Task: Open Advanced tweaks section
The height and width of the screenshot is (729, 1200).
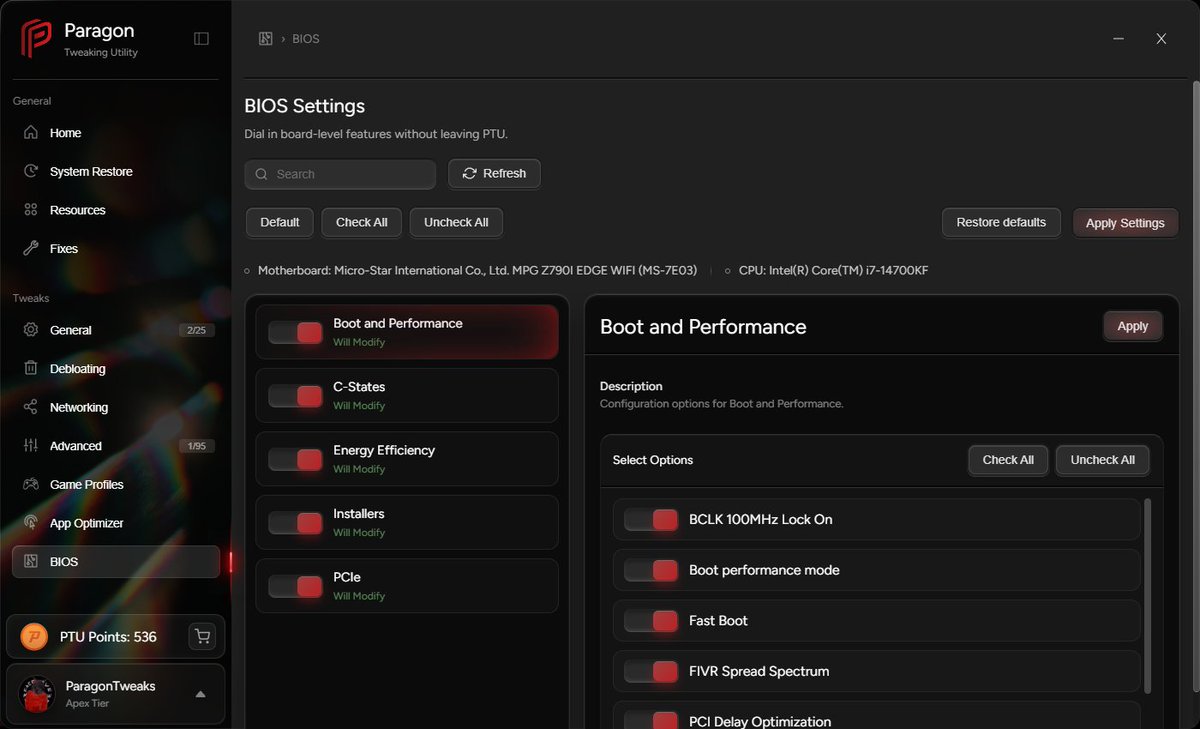Action: click(x=116, y=446)
